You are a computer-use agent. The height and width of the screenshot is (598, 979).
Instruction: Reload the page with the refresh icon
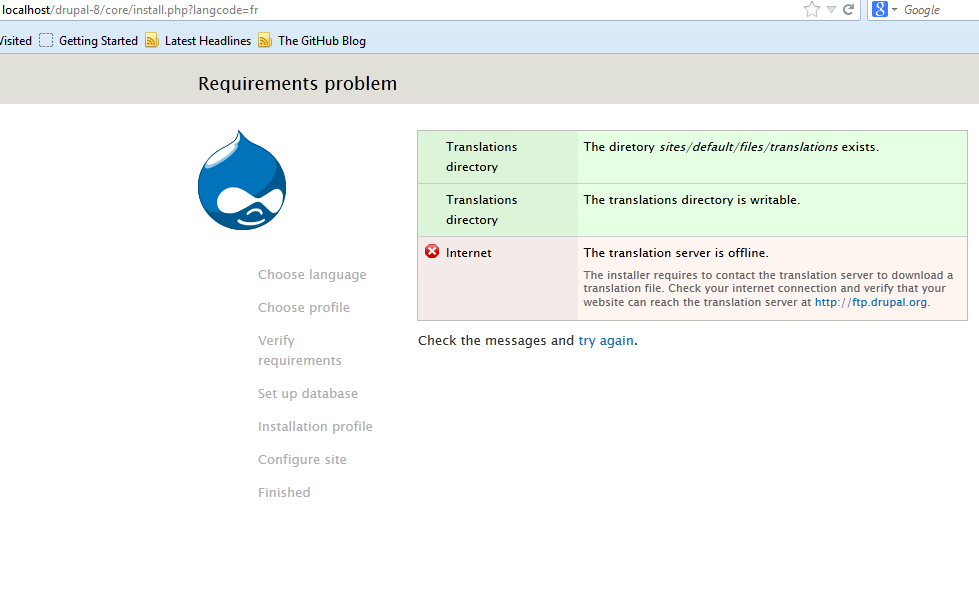click(x=848, y=9)
